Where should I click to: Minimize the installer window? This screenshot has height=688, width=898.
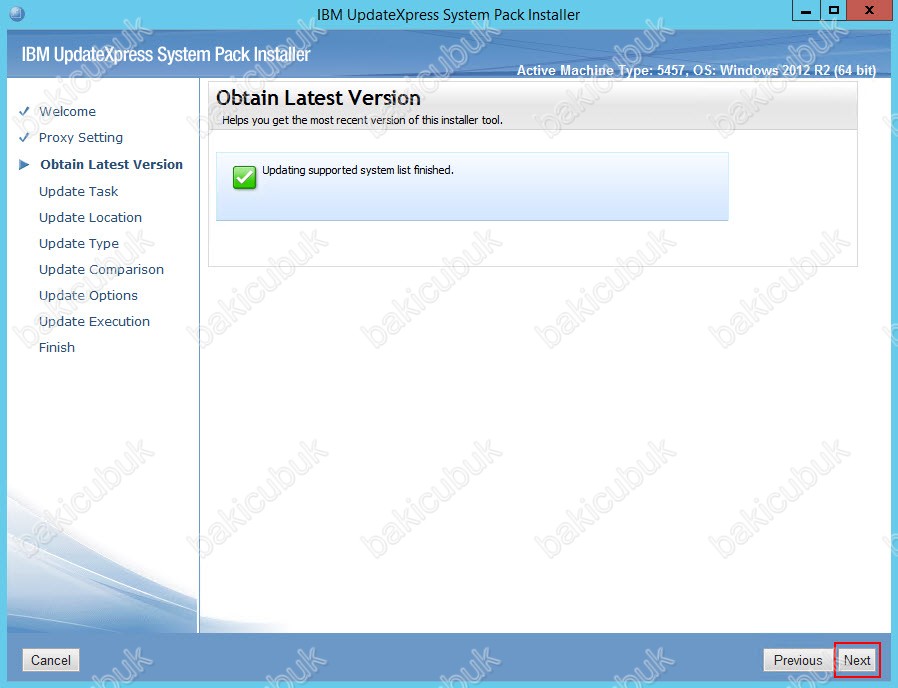pyautogui.click(x=806, y=11)
